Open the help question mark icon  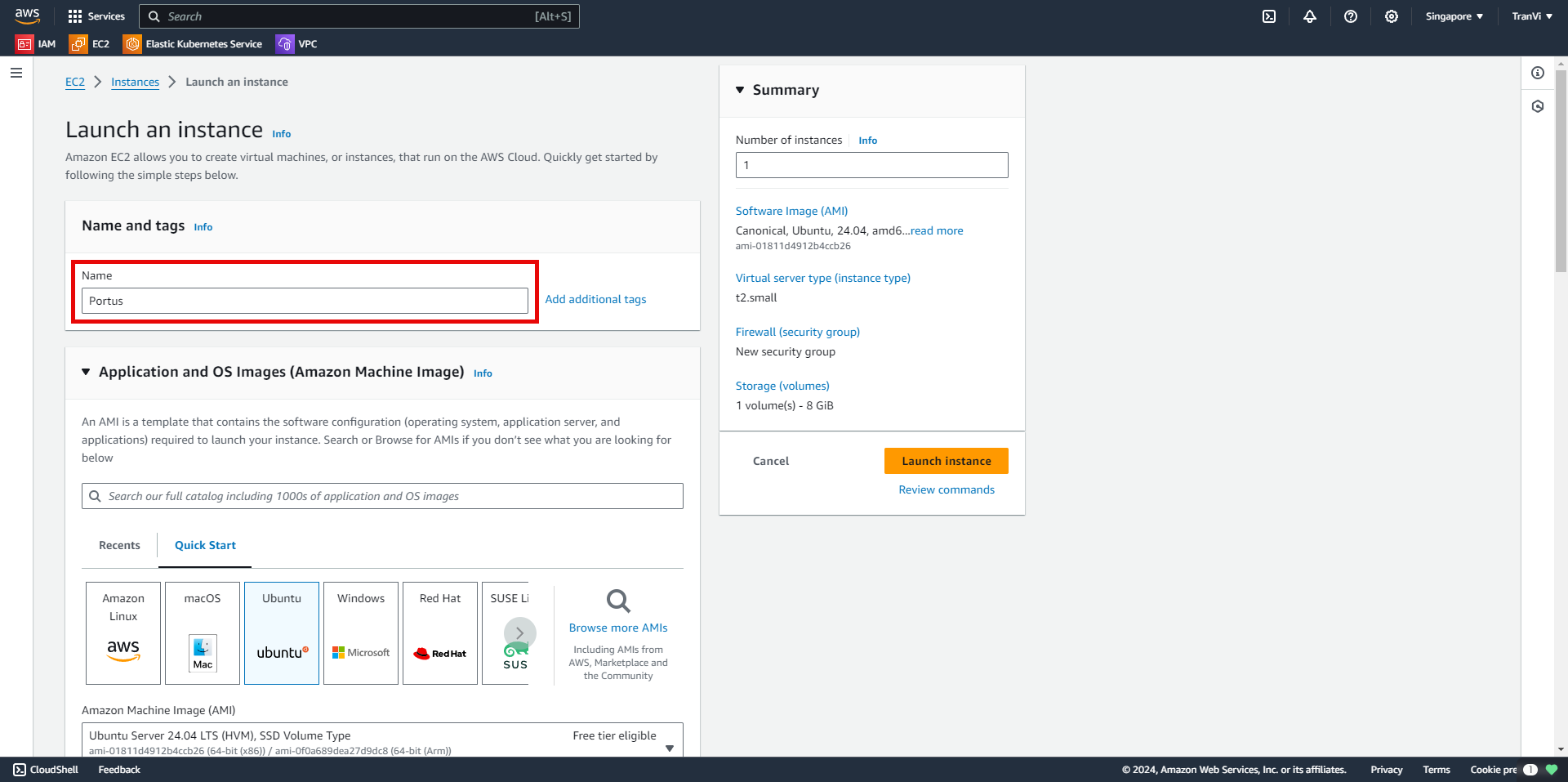click(x=1351, y=16)
